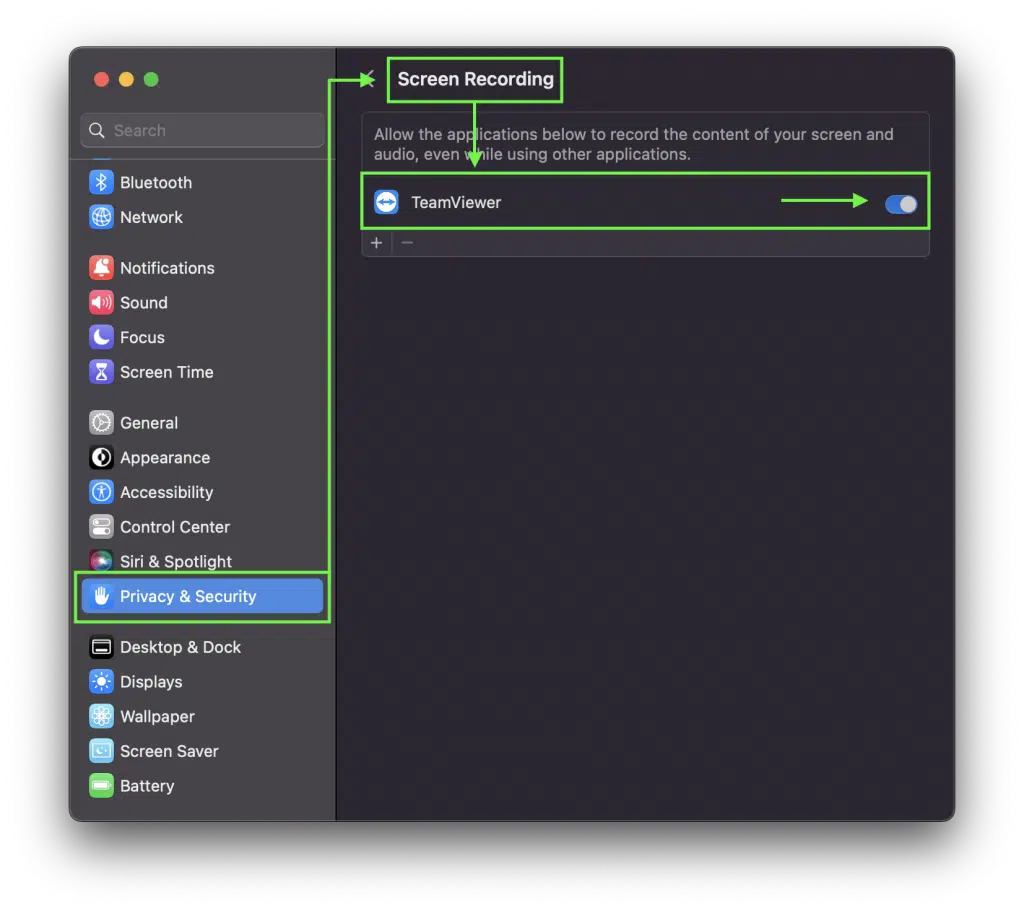Image resolution: width=1024 pixels, height=913 pixels.
Task: Click the TeamViewer name text
Action: pos(456,202)
